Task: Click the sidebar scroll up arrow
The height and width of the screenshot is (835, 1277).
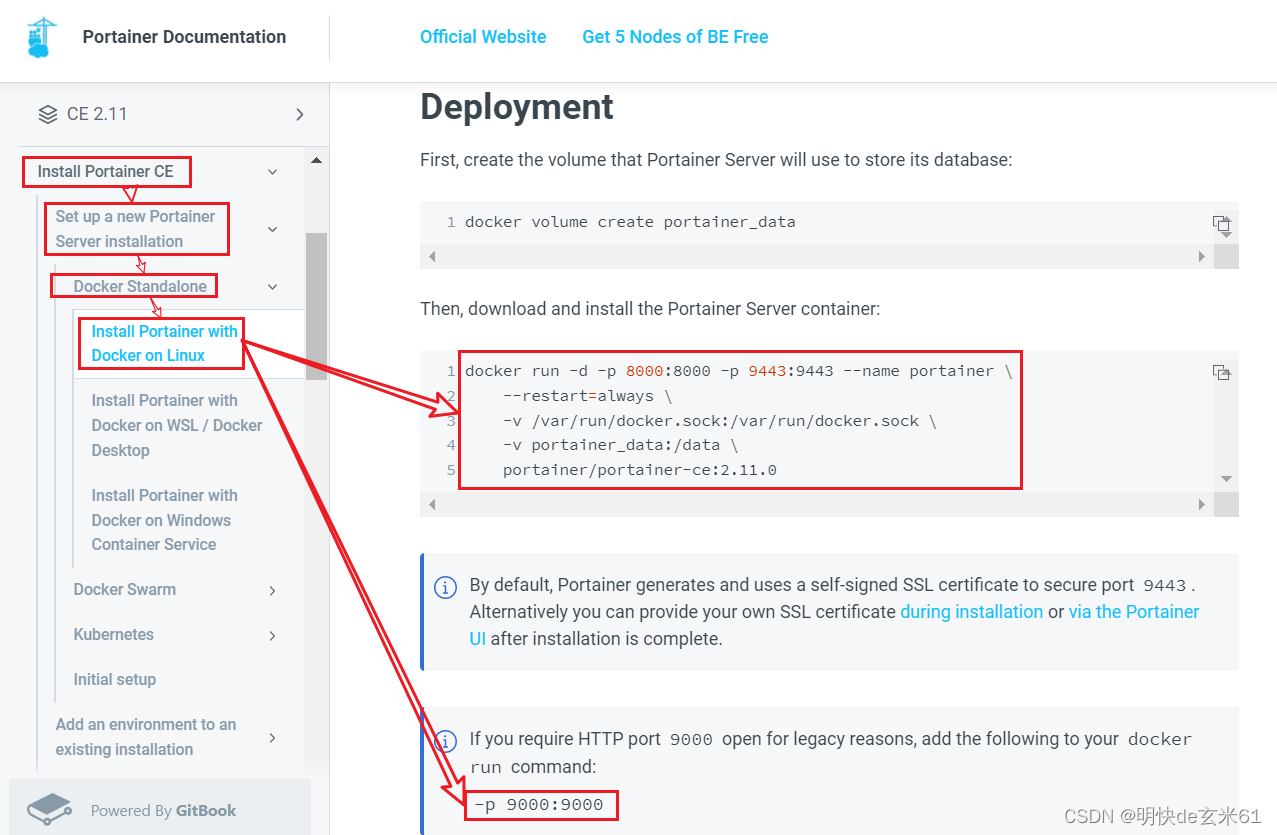Action: pos(316,160)
